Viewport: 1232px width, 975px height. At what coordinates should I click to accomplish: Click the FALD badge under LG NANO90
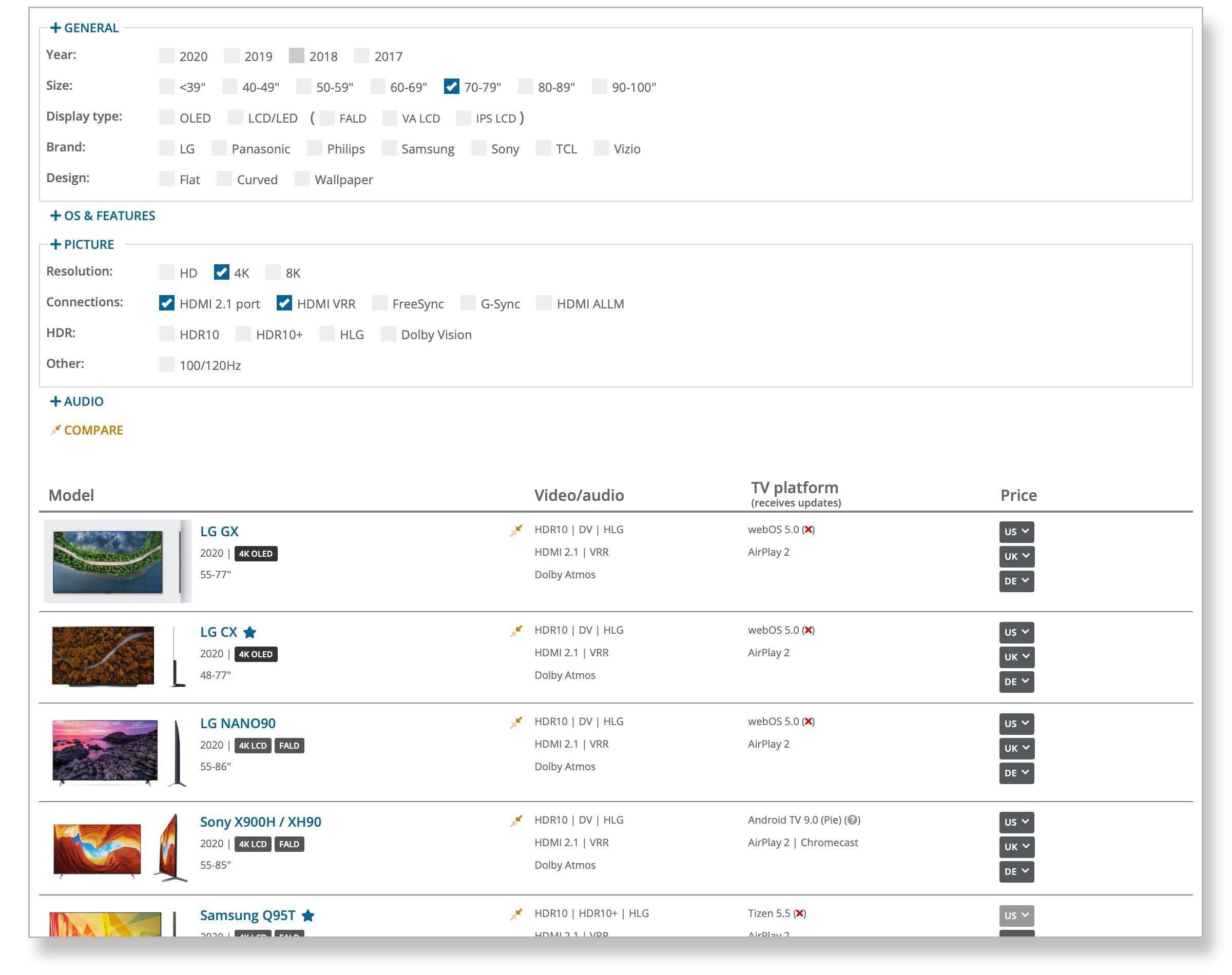click(289, 746)
